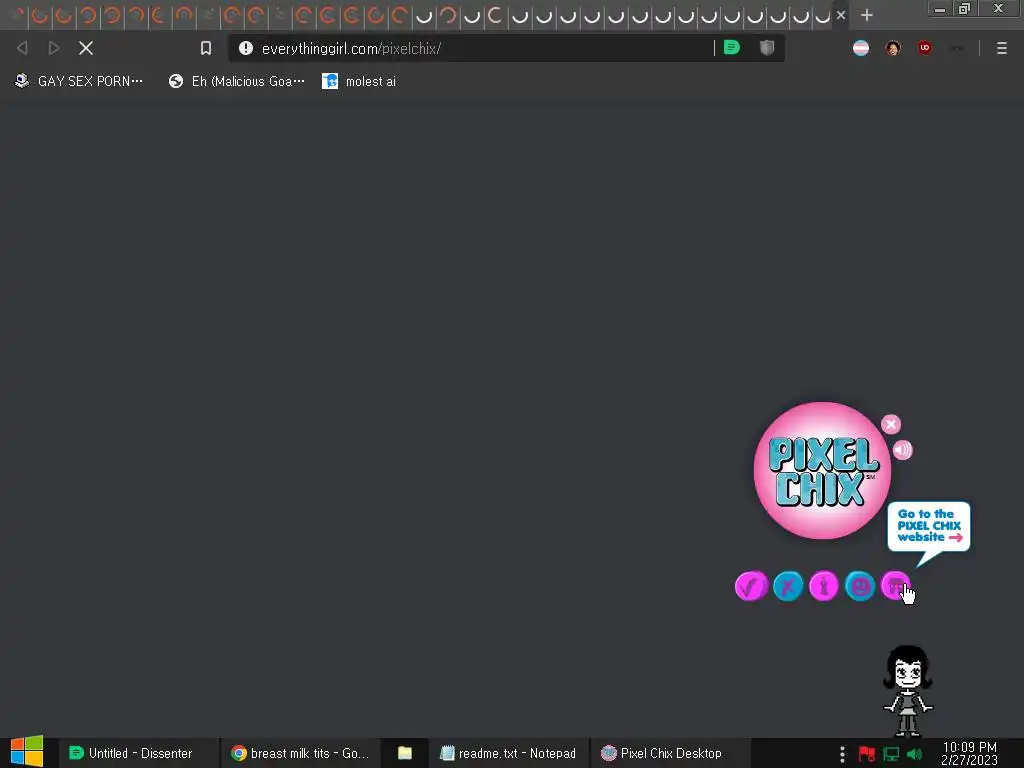The width and height of the screenshot is (1024, 768).
Task: Open the shield icon in the address bar
Action: (767, 48)
